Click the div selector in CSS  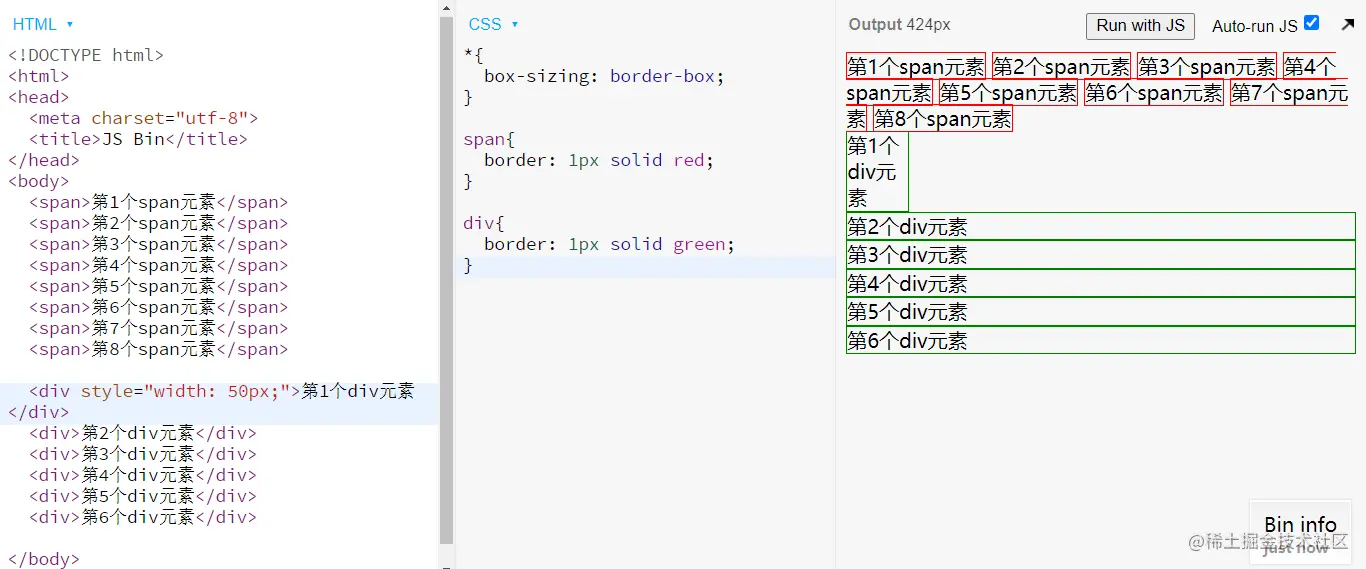(485, 223)
